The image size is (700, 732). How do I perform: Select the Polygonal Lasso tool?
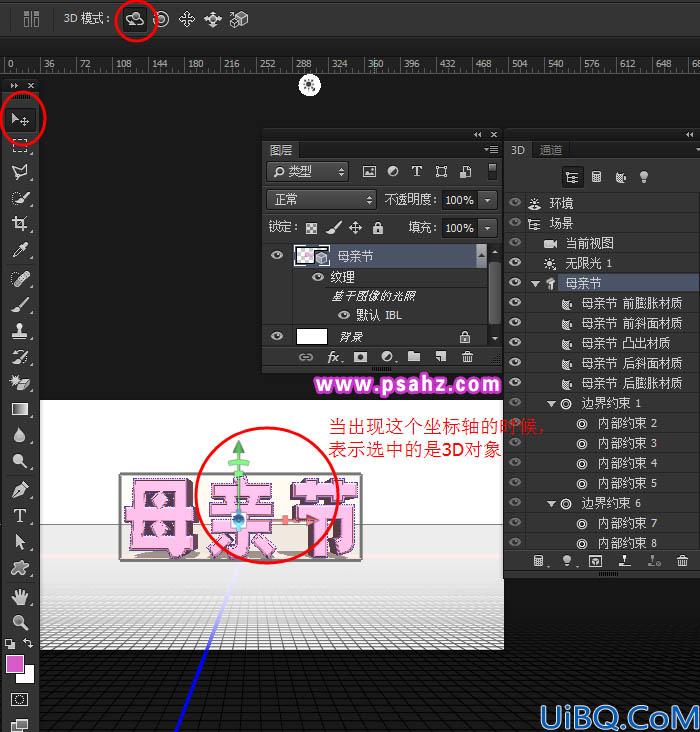(x=20, y=172)
